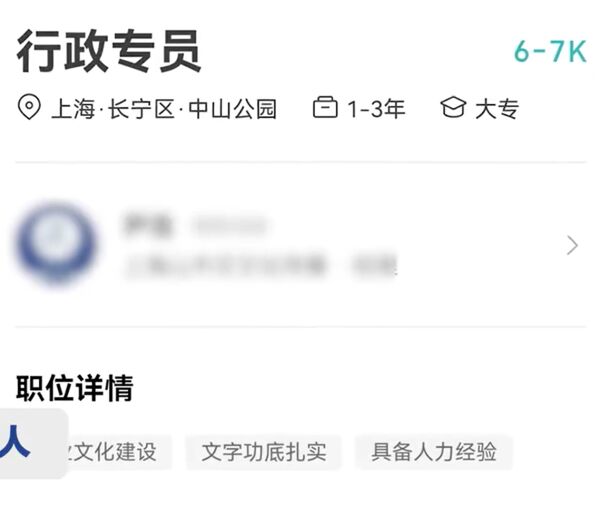Click the 6-7K salary label
Image resolution: width=600 pixels, height=526 pixels.
coord(550,51)
